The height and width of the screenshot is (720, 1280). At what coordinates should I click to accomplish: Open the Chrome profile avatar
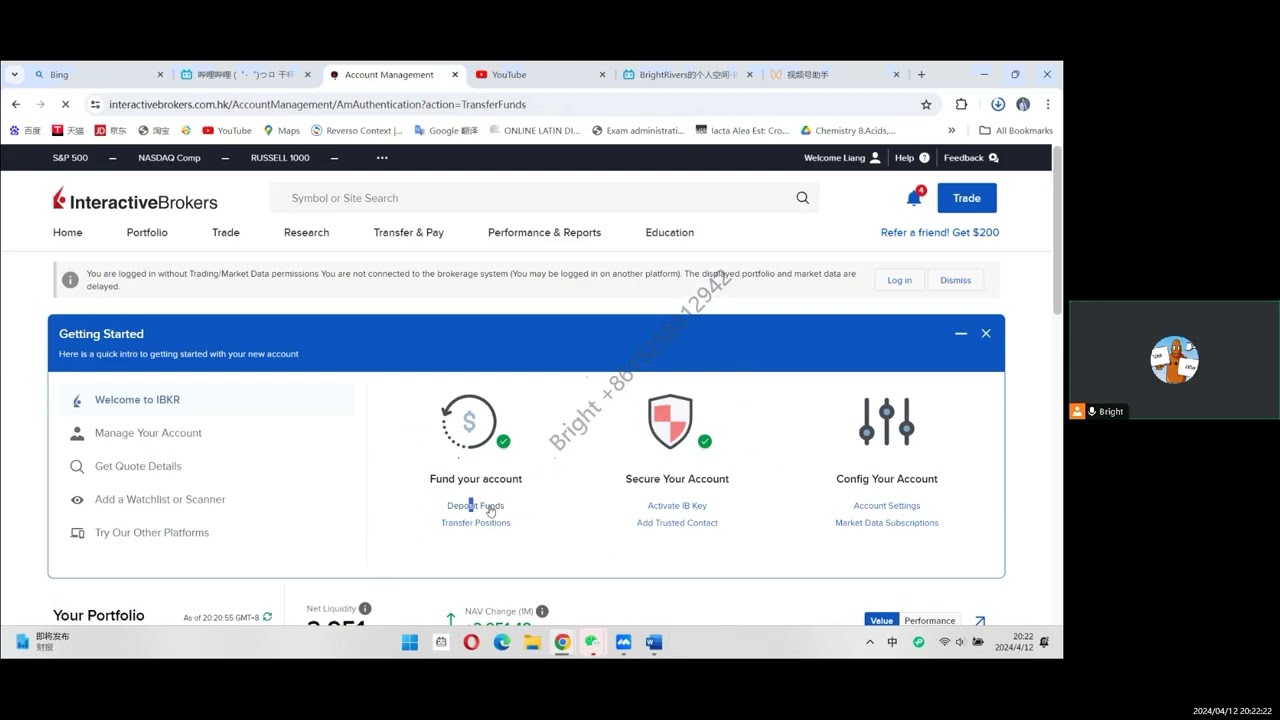pyautogui.click(x=1023, y=104)
